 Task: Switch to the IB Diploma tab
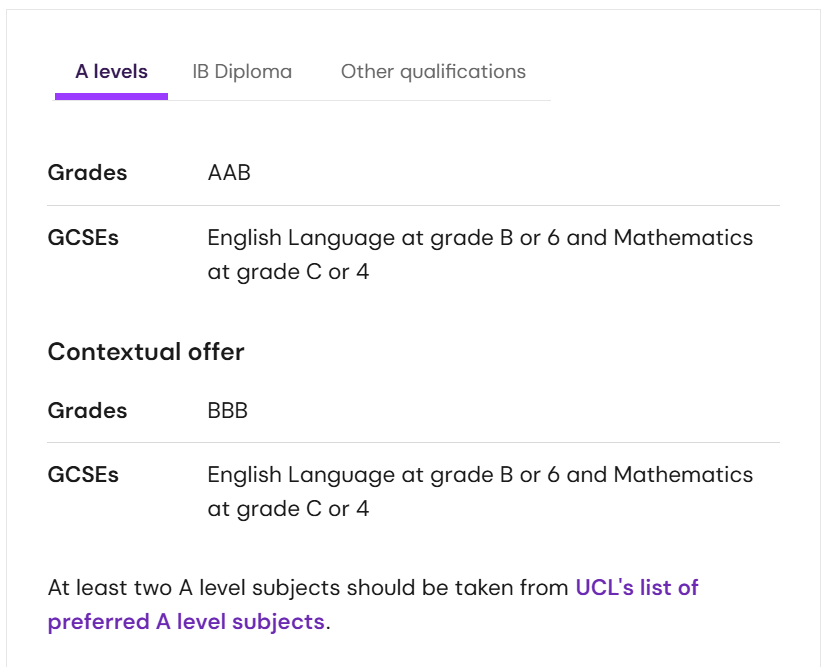click(x=242, y=72)
